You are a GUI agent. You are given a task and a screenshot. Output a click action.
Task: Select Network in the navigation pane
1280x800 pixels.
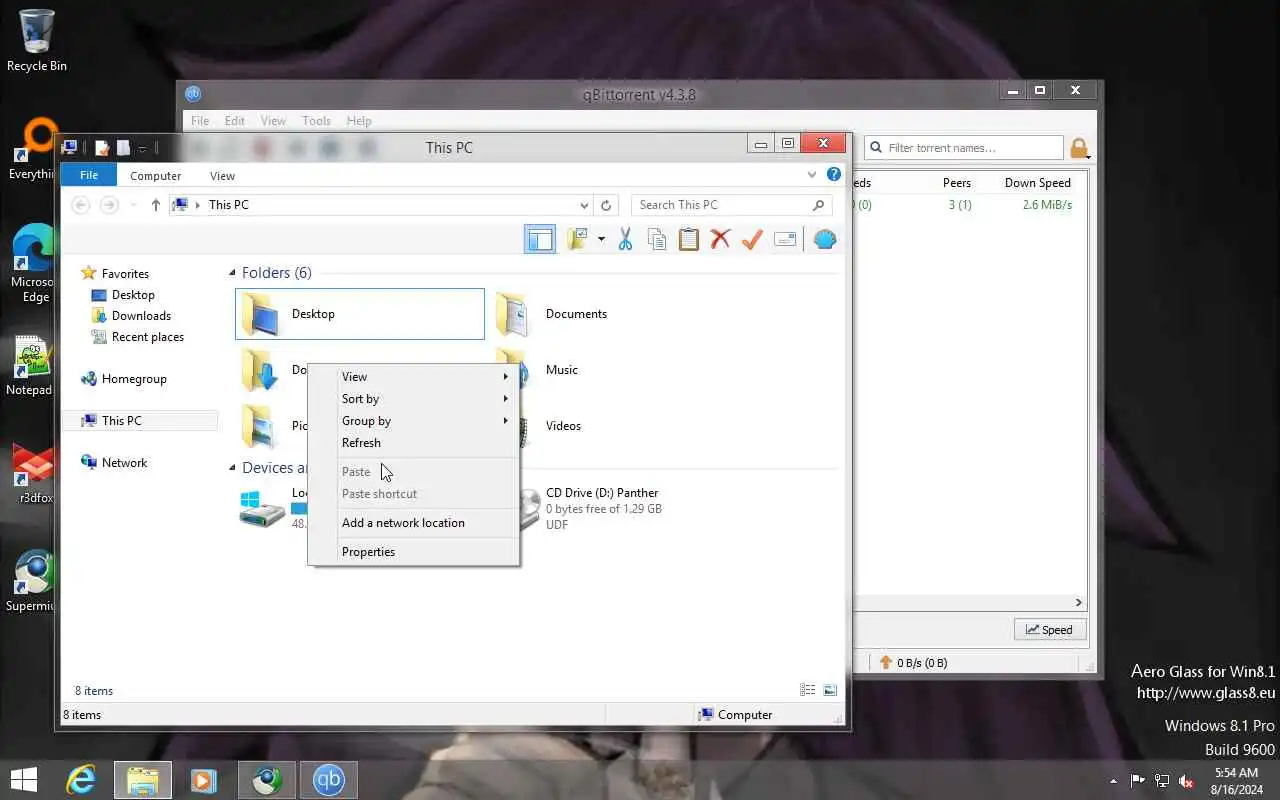[124, 463]
